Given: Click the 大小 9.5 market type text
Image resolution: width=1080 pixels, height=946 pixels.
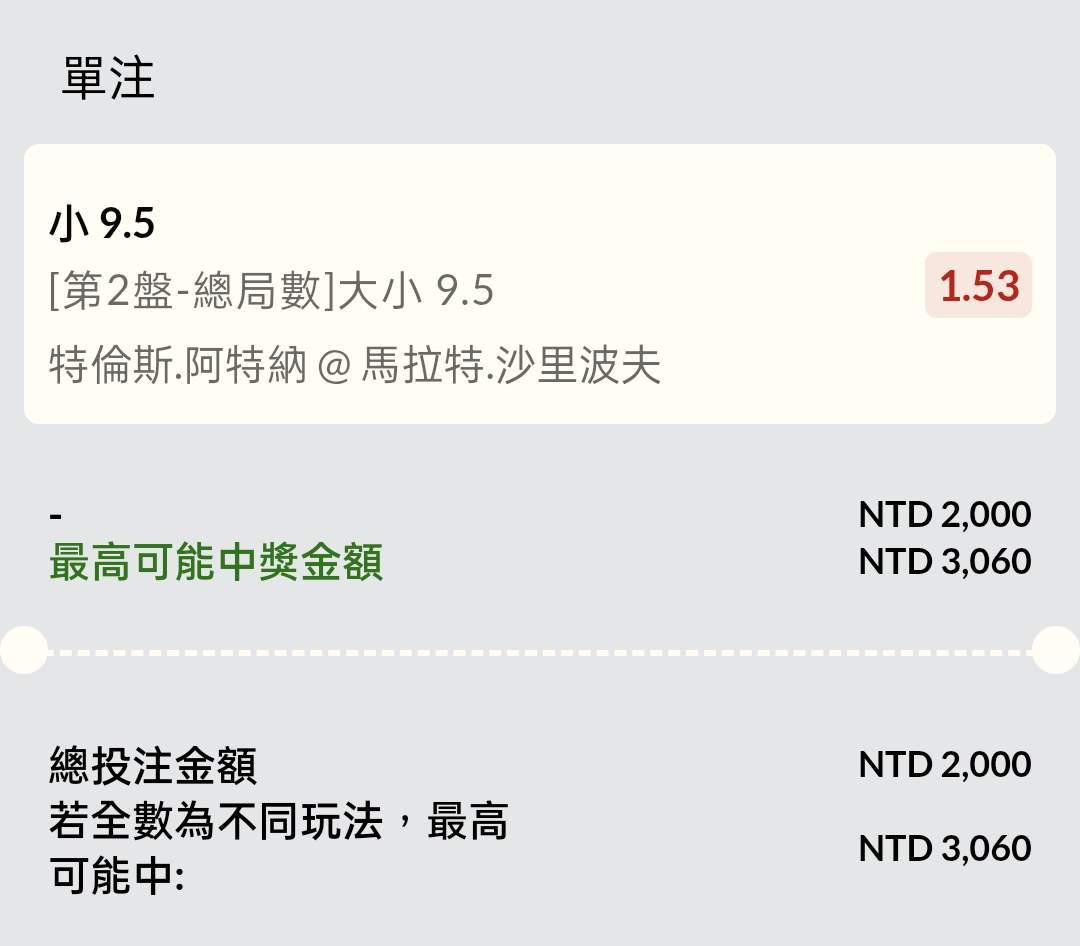Looking at the screenshot, I should pyautogui.click(x=416, y=292).
